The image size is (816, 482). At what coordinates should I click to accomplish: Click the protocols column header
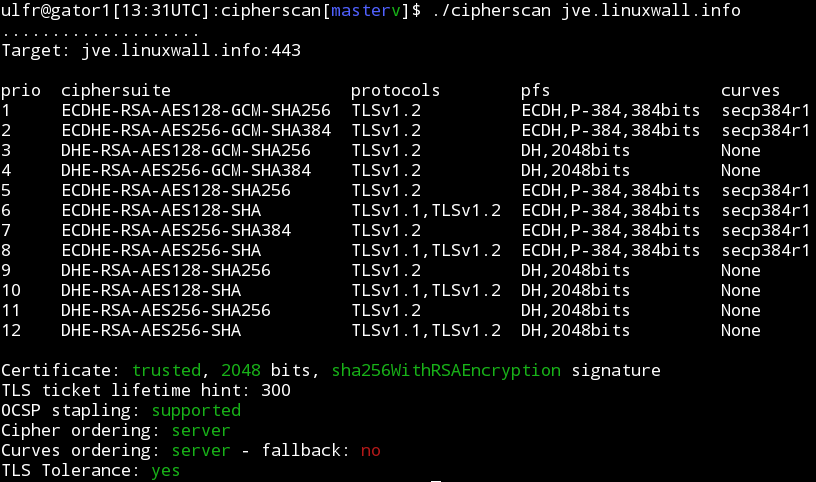click(x=395, y=91)
